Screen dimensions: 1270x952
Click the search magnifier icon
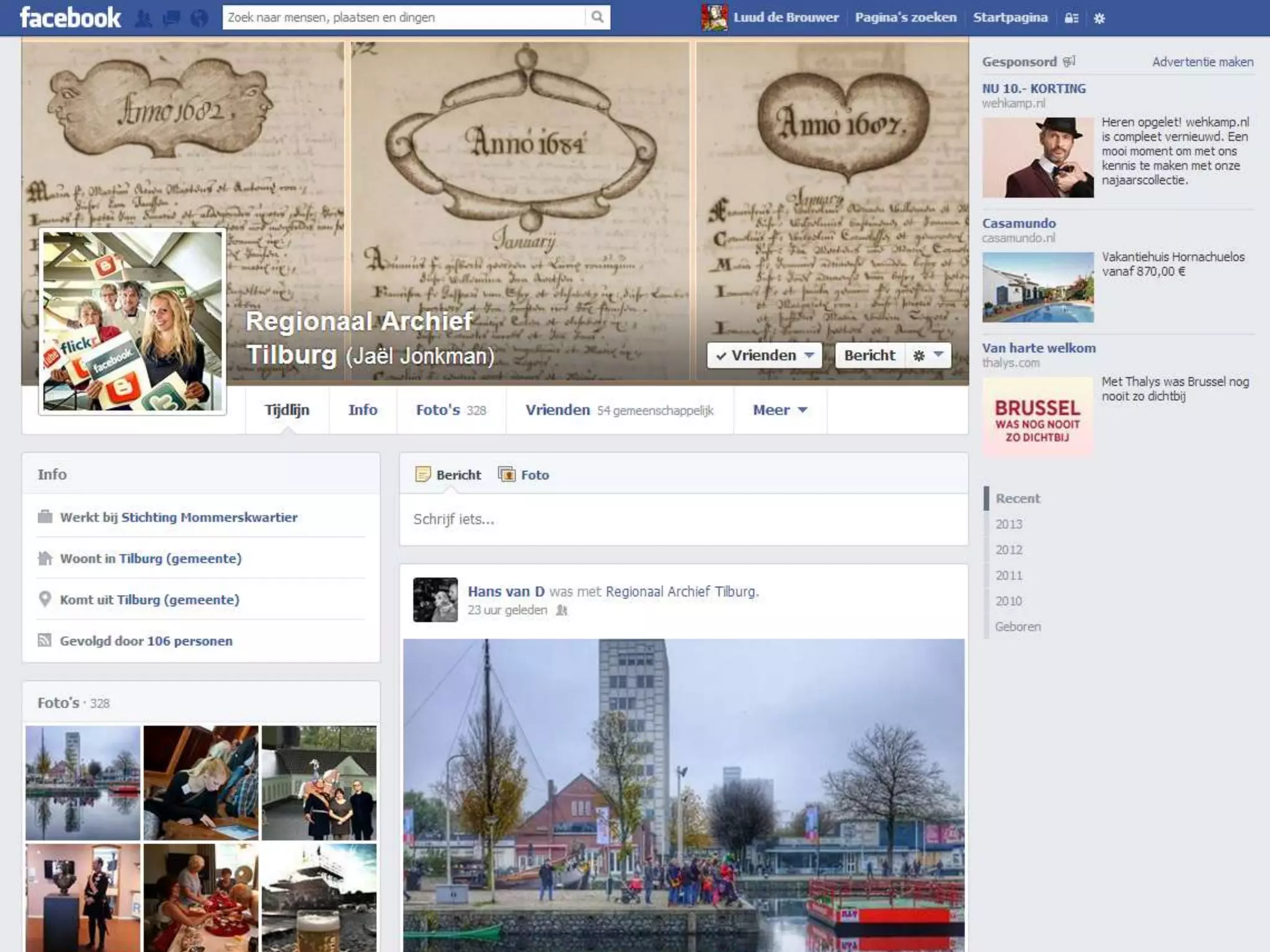click(x=597, y=17)
